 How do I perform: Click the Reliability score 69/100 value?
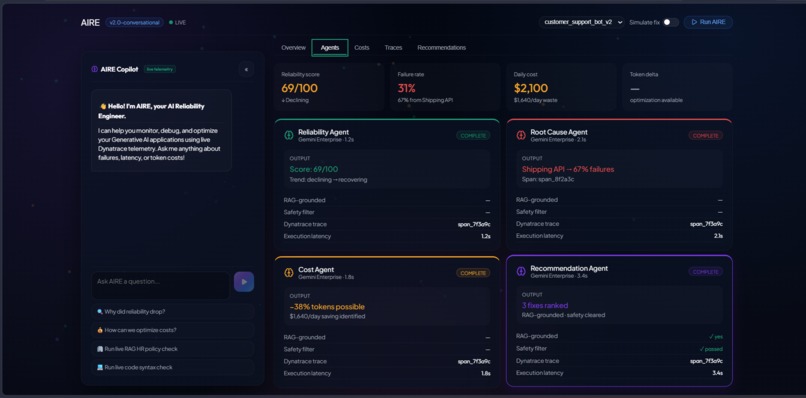(299, 88)
